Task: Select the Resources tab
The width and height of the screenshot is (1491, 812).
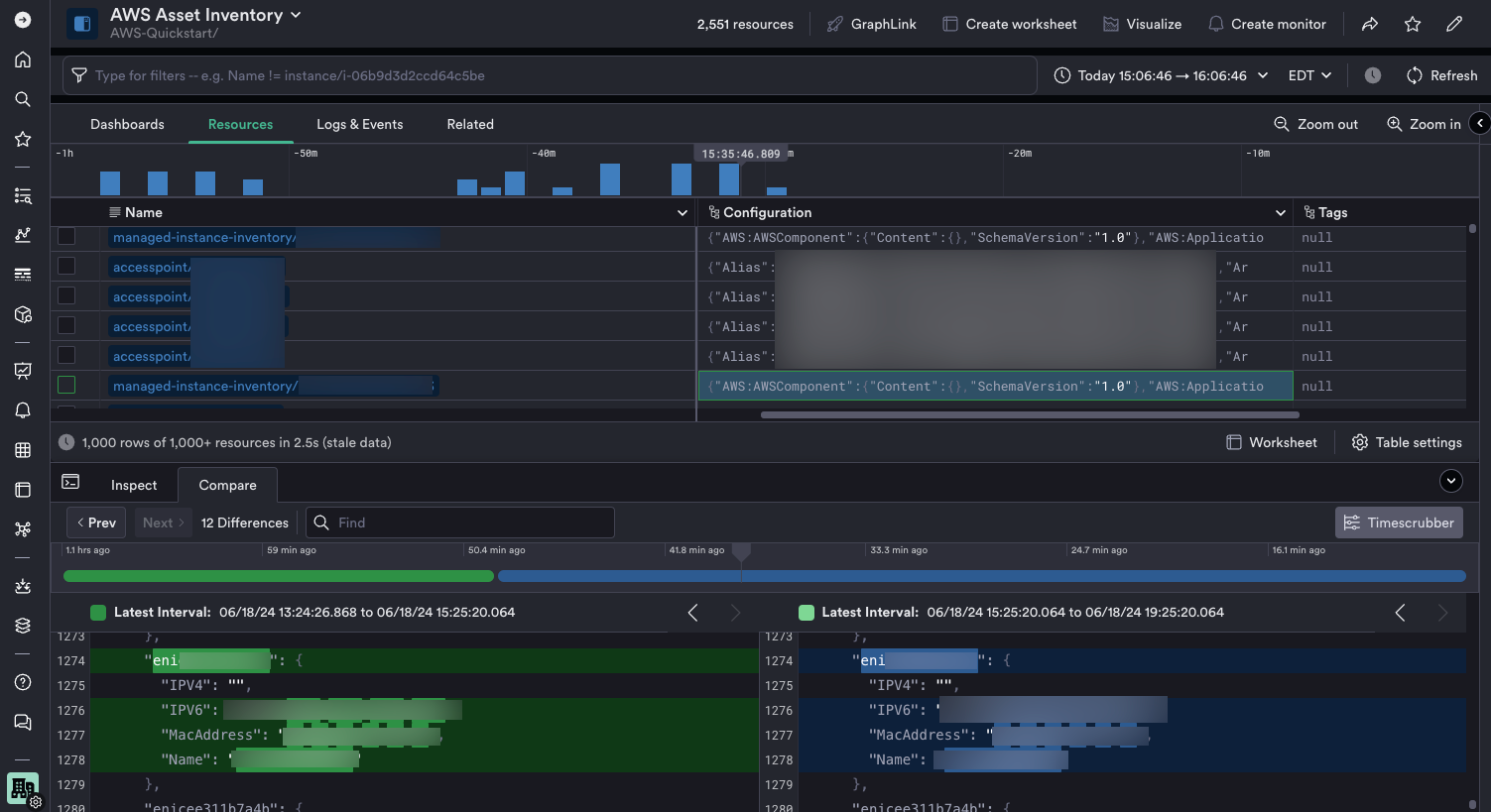Action: [240, 124]
